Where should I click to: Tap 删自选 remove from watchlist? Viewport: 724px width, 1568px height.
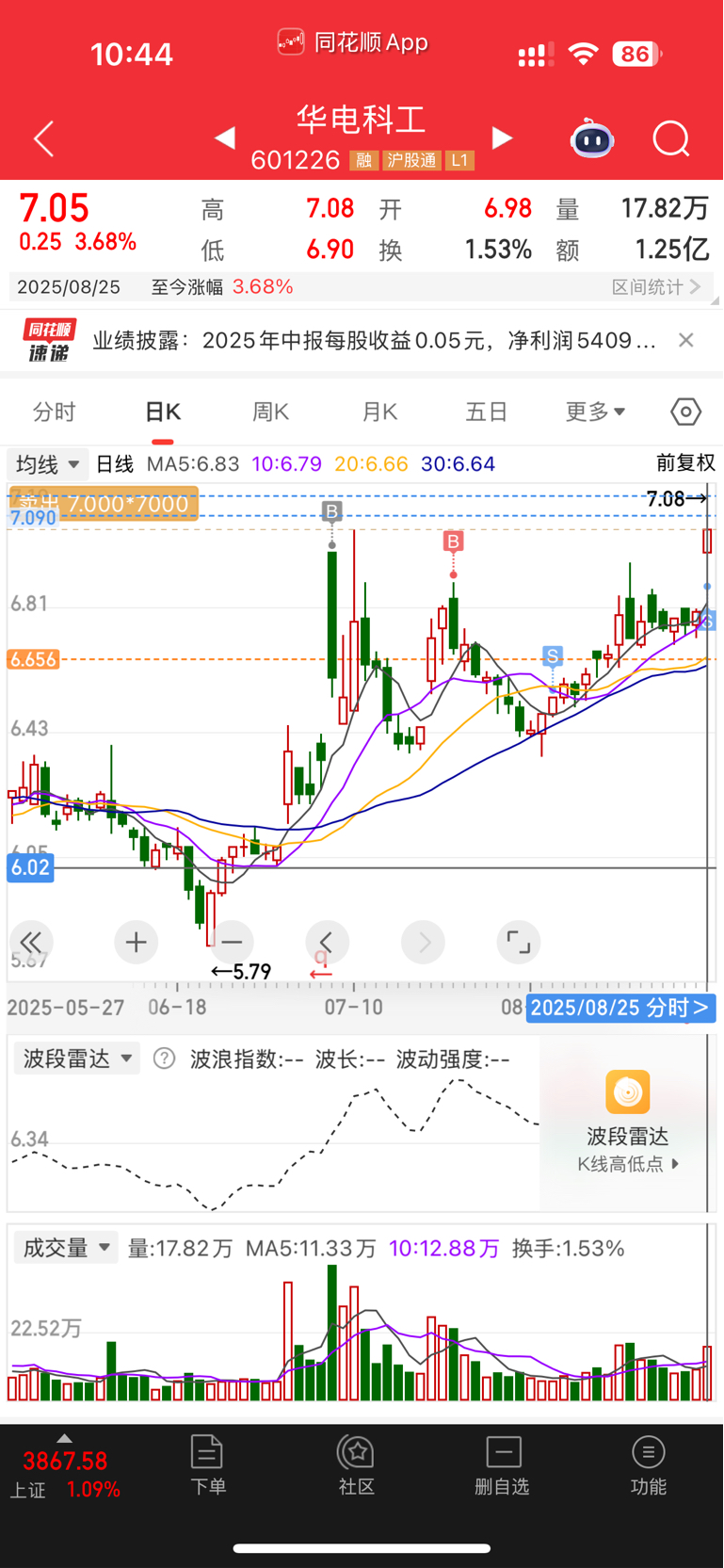[x=503, y=1465]
